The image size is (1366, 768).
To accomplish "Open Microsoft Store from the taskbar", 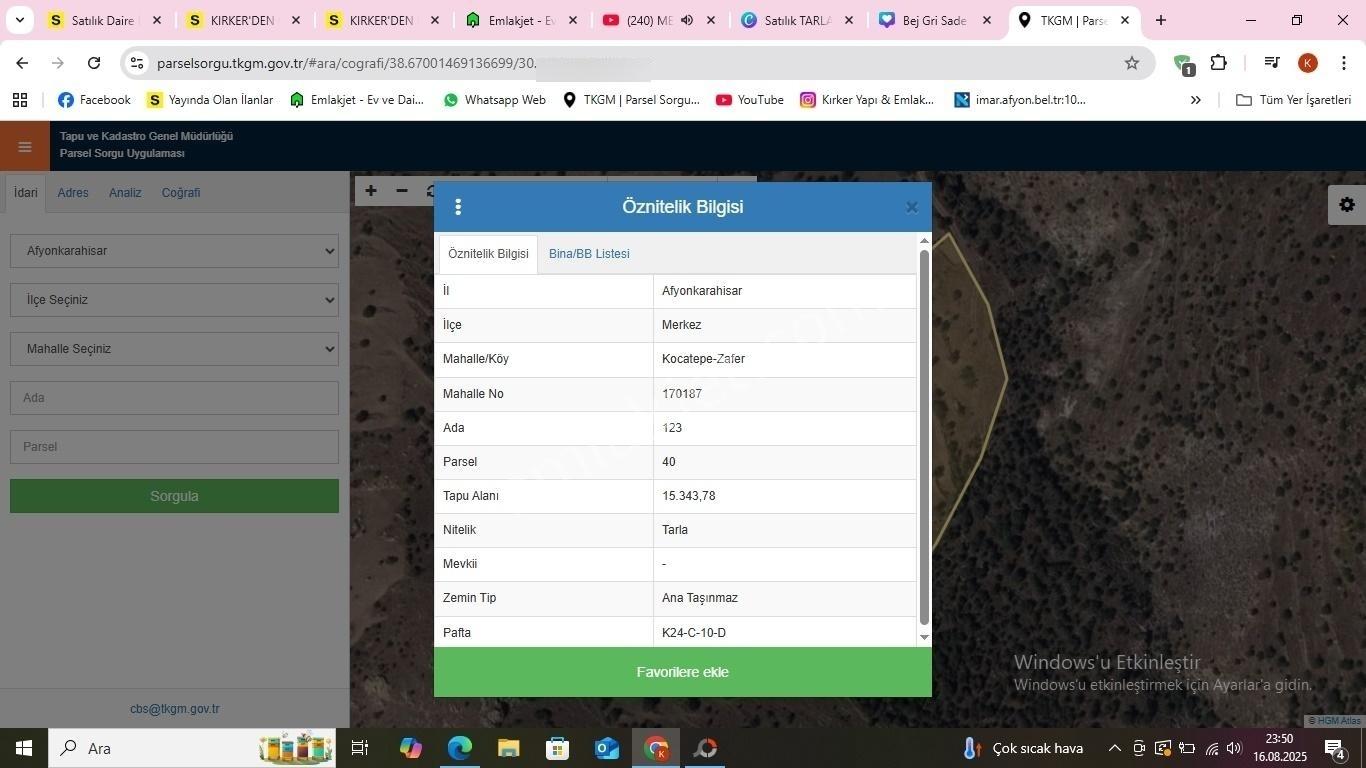I will point(558,748).
